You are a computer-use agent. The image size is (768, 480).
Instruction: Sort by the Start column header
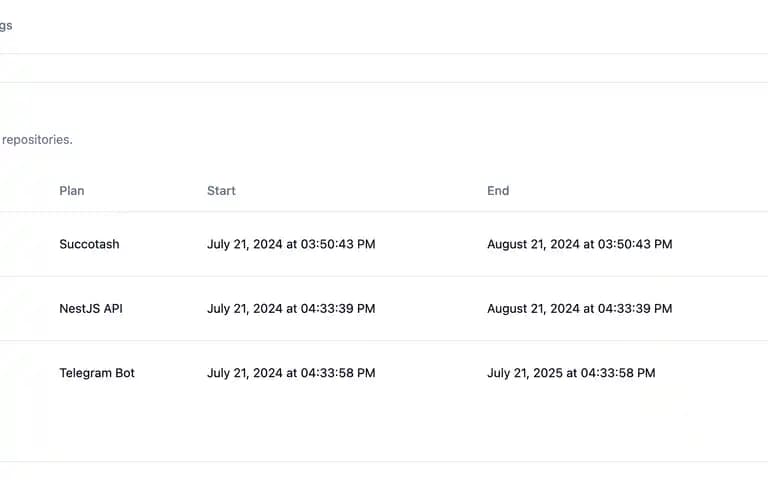(221, 191)
